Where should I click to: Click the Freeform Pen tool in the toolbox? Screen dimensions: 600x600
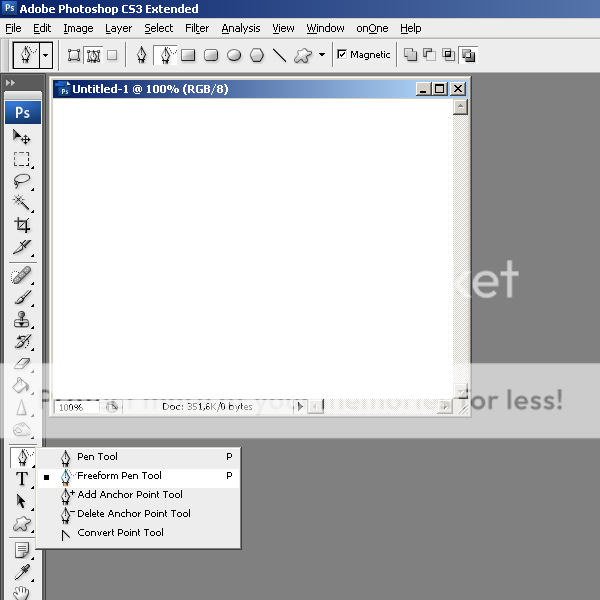22,457
